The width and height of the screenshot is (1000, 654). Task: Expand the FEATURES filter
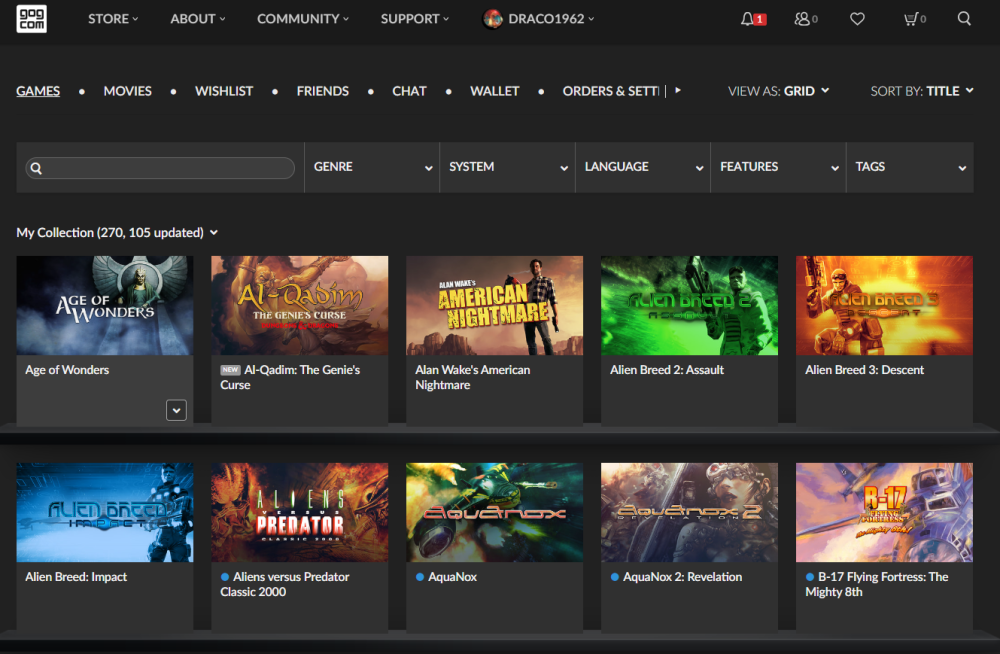point(779,167)
